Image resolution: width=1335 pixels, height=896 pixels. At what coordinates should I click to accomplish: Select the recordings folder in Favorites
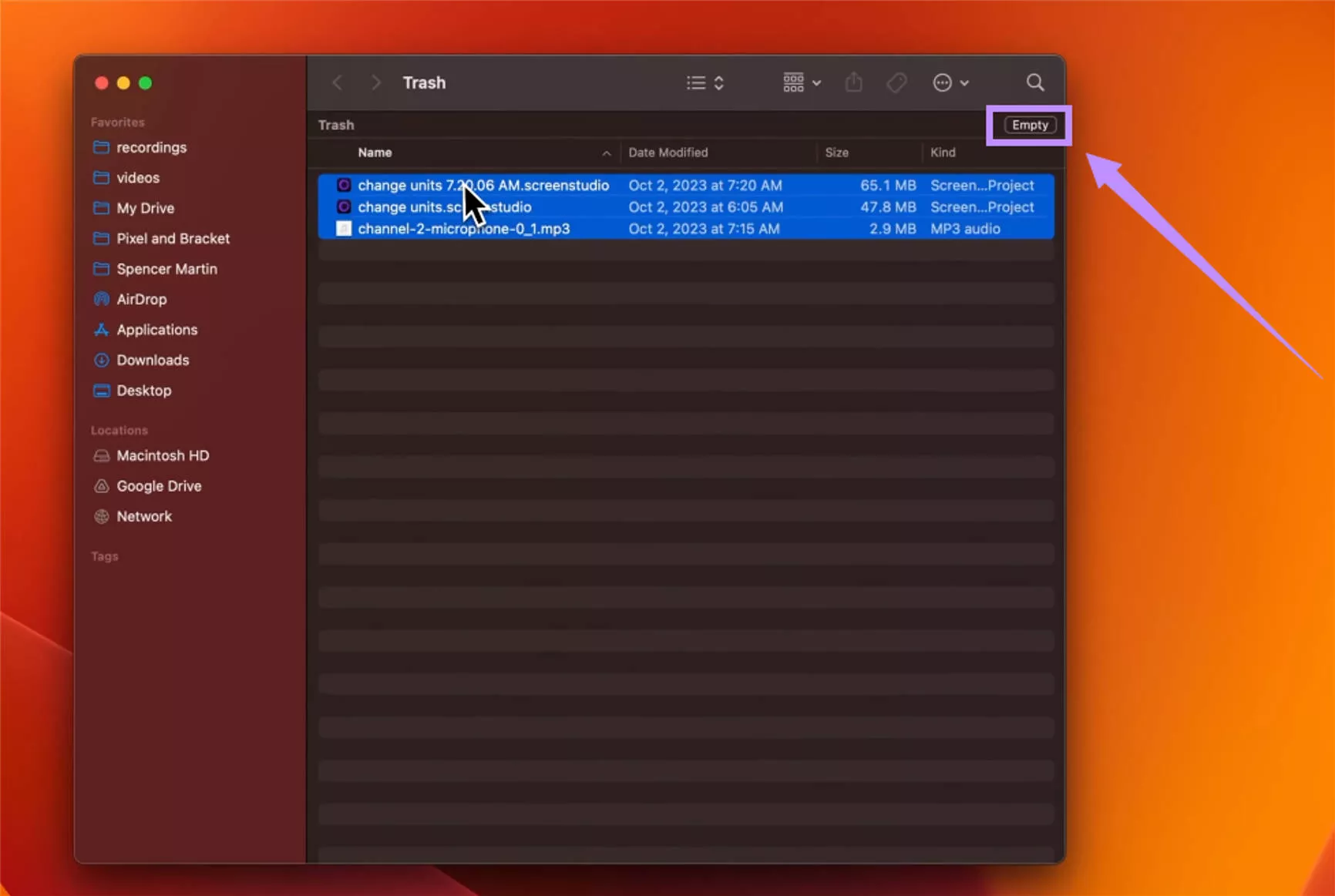click(151, 147)
